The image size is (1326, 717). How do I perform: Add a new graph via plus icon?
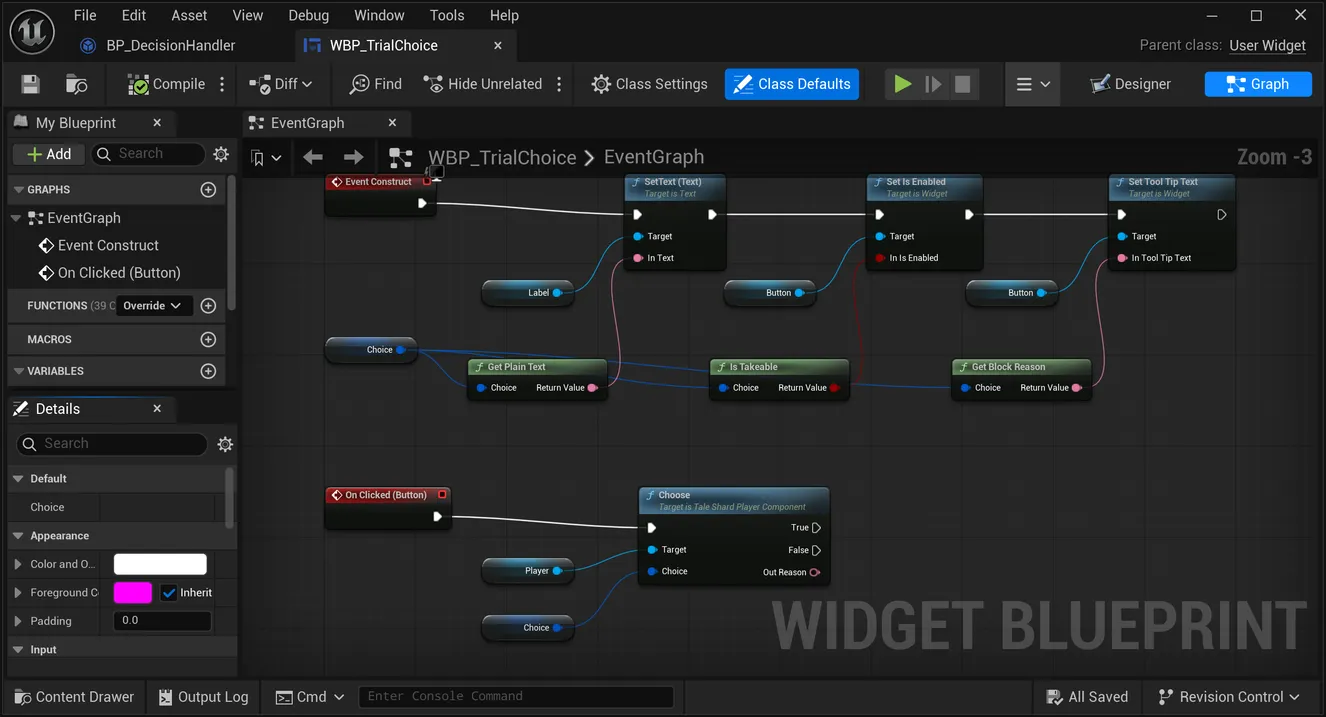[208, 190]
